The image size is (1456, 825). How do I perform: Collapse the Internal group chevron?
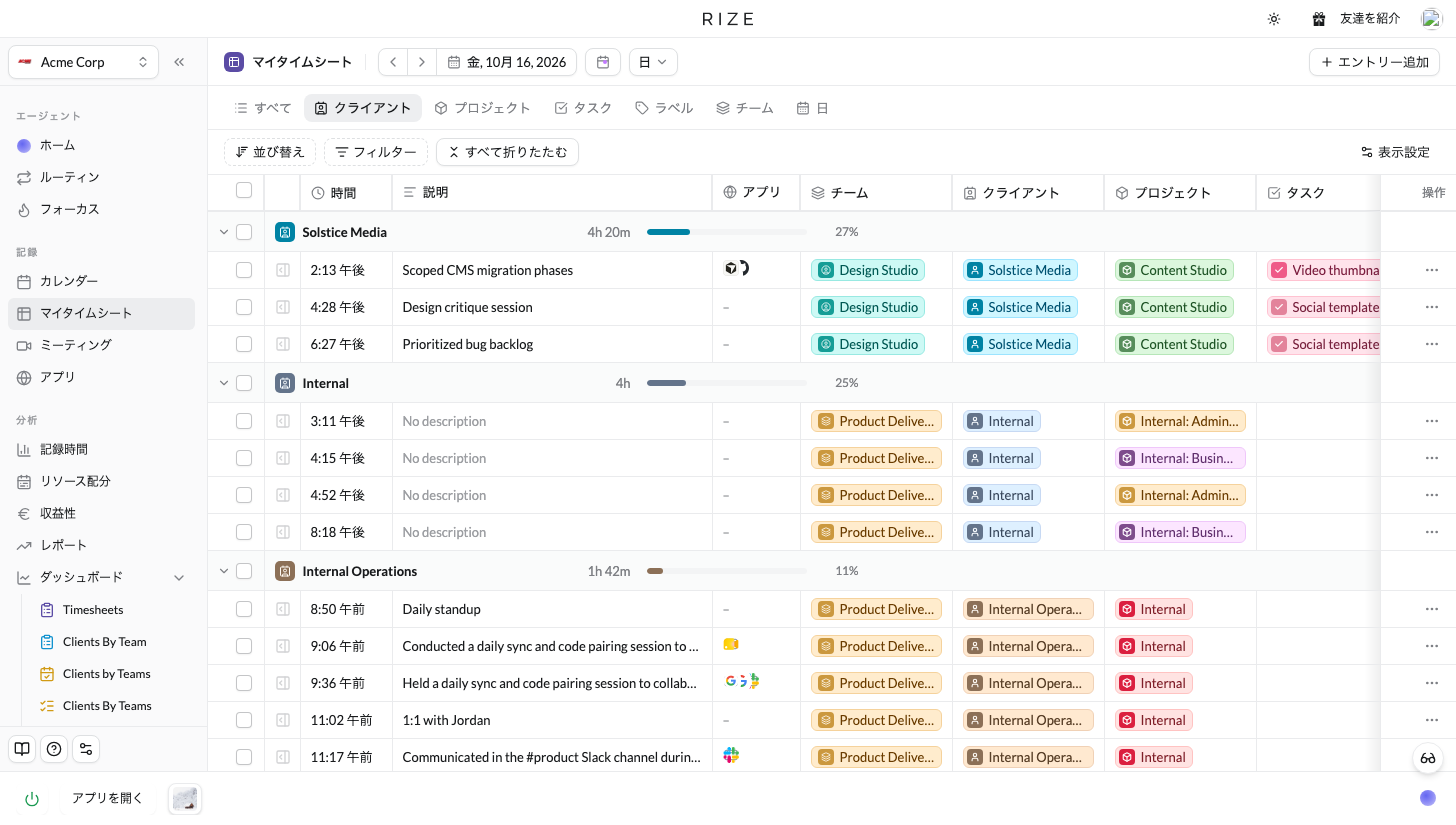click(224, 383)
